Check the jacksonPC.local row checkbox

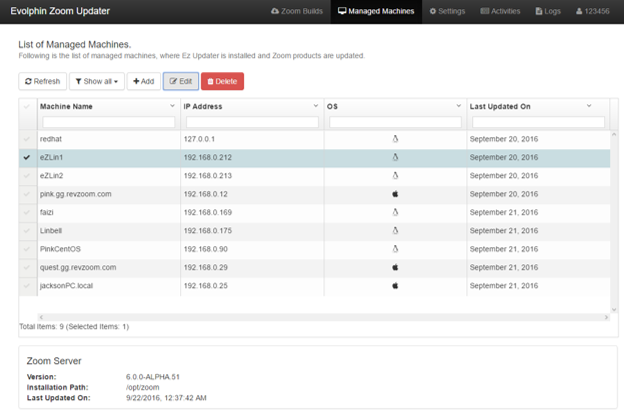pyautogui.click(x=27, y=285)
